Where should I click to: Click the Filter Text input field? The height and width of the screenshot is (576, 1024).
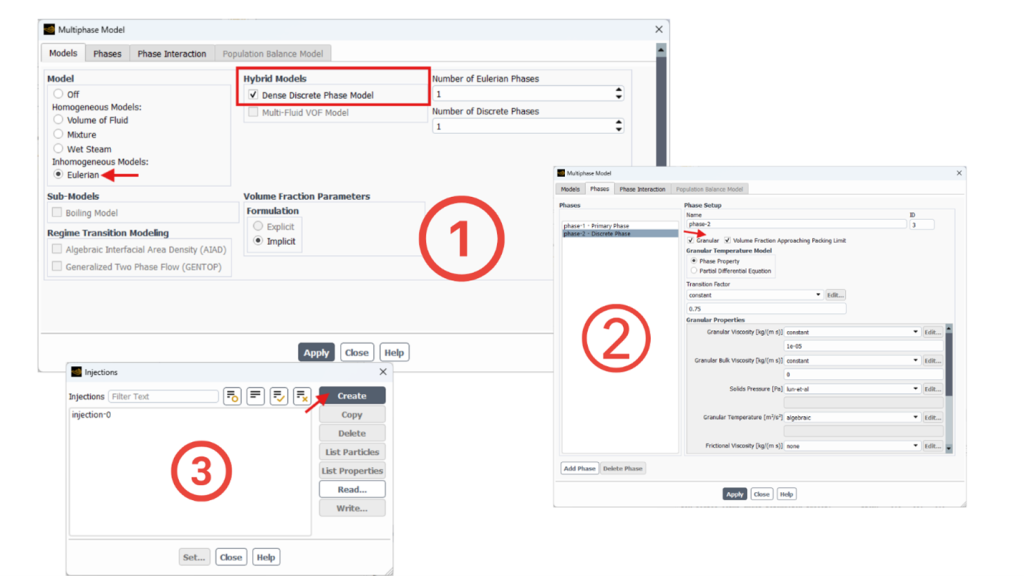pos(163,397)
